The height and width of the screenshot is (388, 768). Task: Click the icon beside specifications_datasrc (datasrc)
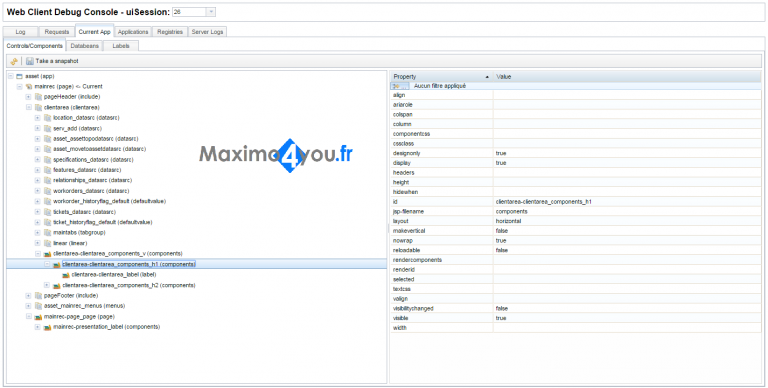pyautogui.click(x=48, y=160)
